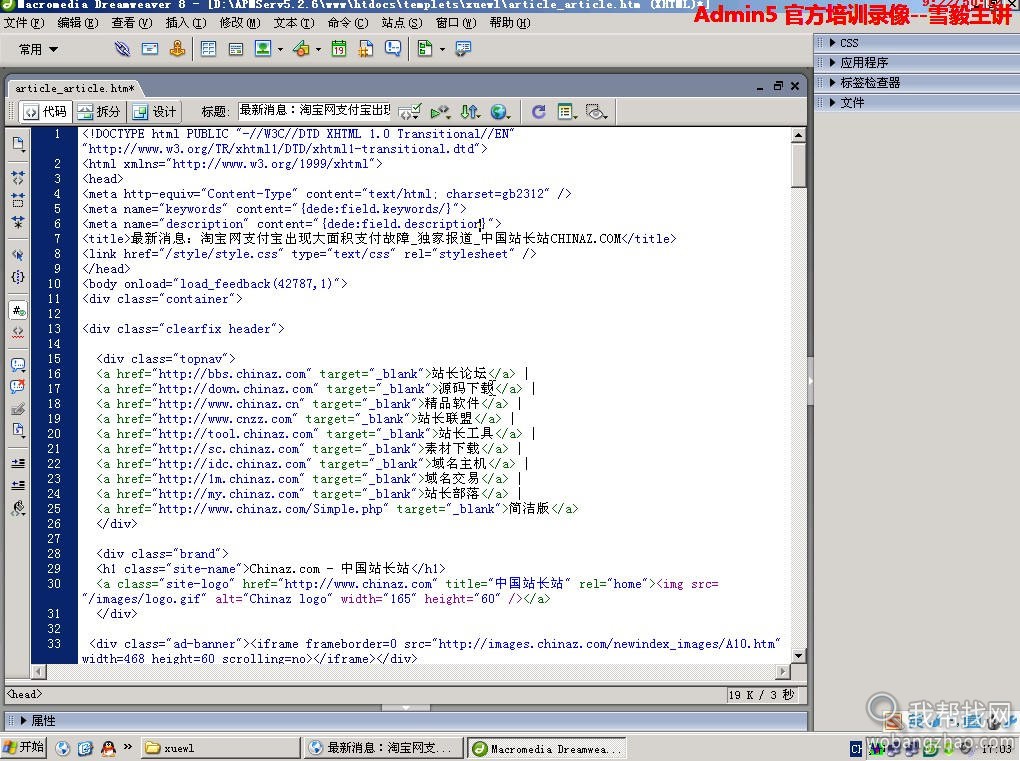This screenshot has width=1020, height=761.
Task: Expand the 文件 panel
Action: click(833, 102)
